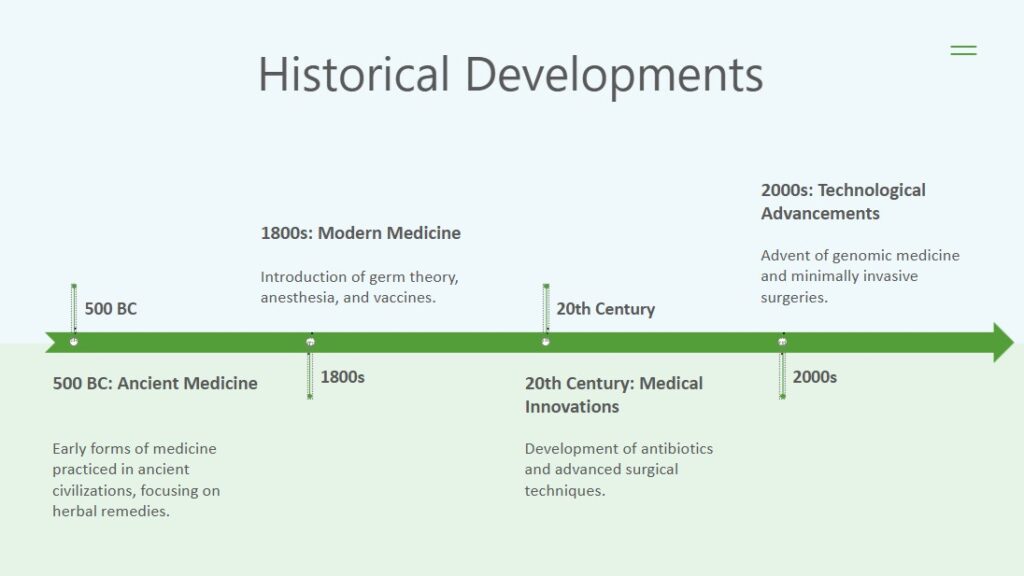Select the 500 BC timeline marker dot
The width and height of the screenshot is (1024, 576).
click(74, 342)
